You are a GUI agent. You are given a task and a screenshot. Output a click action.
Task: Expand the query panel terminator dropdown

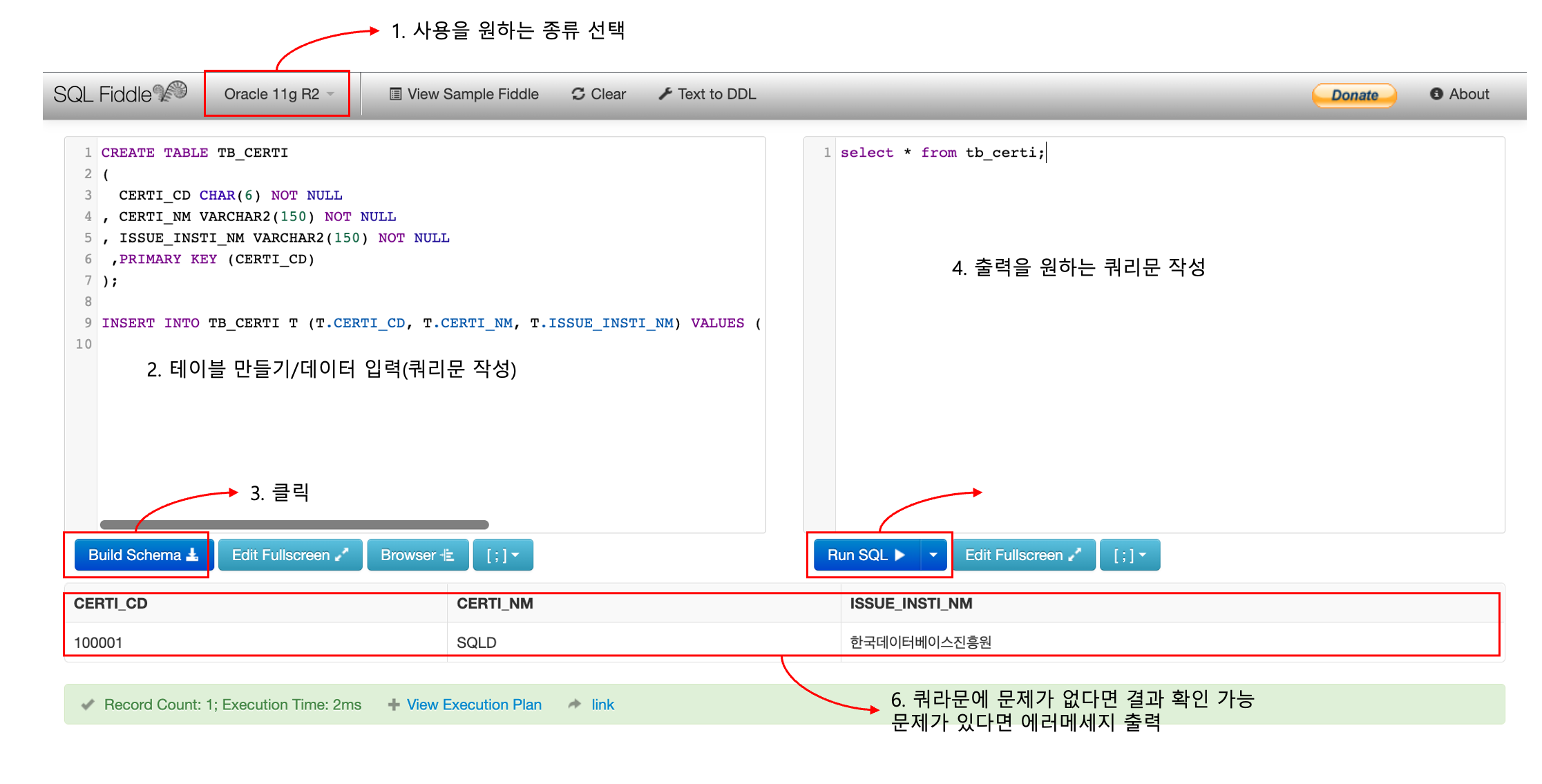click(1130, 555)
